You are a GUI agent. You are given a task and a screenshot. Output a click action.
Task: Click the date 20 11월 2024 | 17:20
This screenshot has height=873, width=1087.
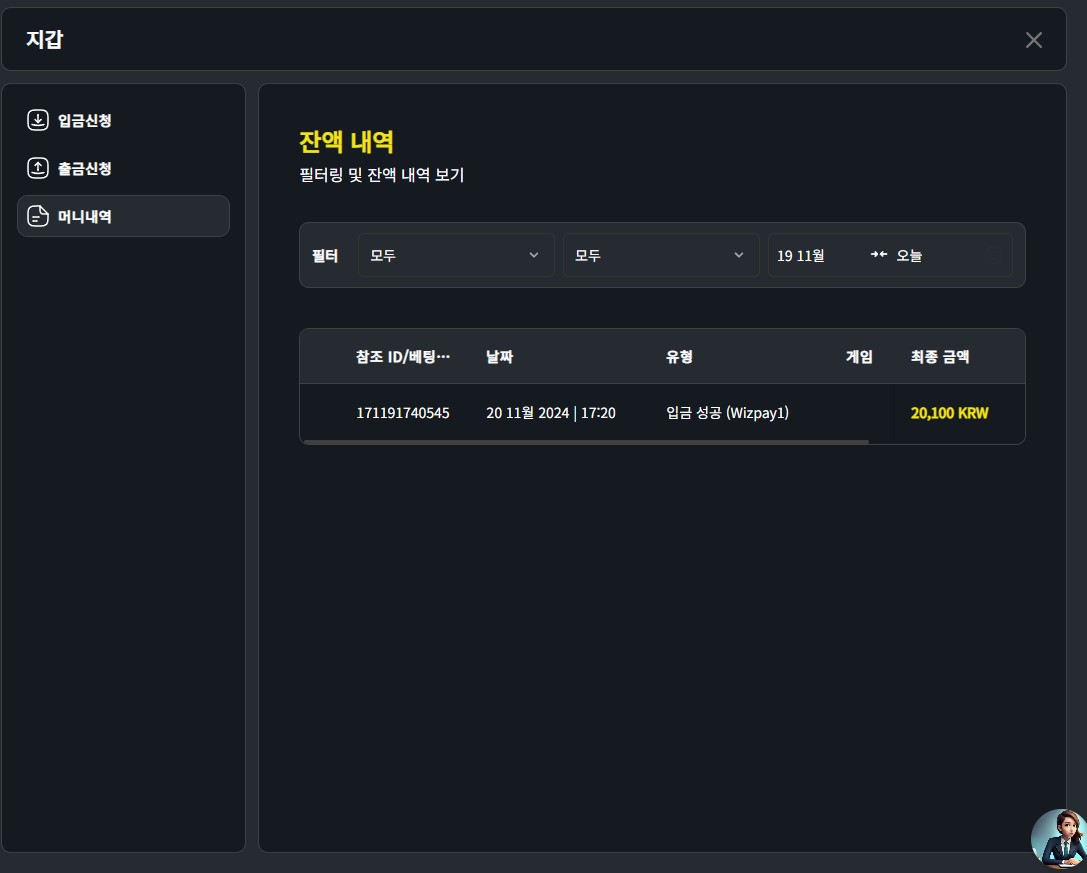(x=550, y=413)
